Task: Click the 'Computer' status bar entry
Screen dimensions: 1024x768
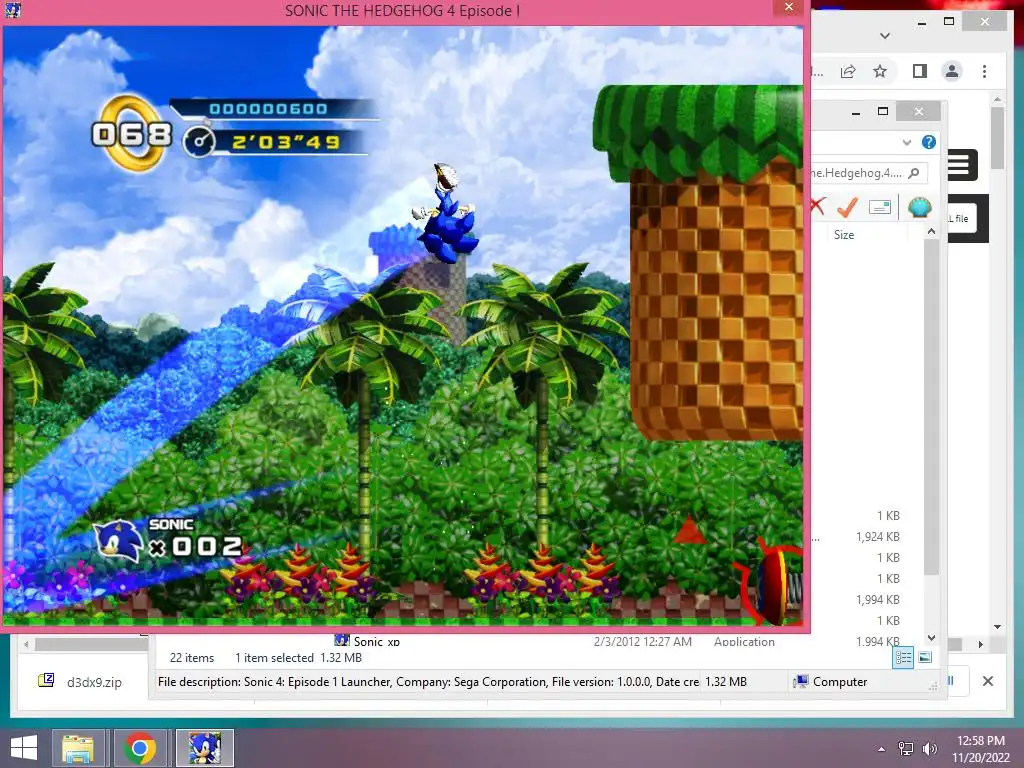Action: 831,682
